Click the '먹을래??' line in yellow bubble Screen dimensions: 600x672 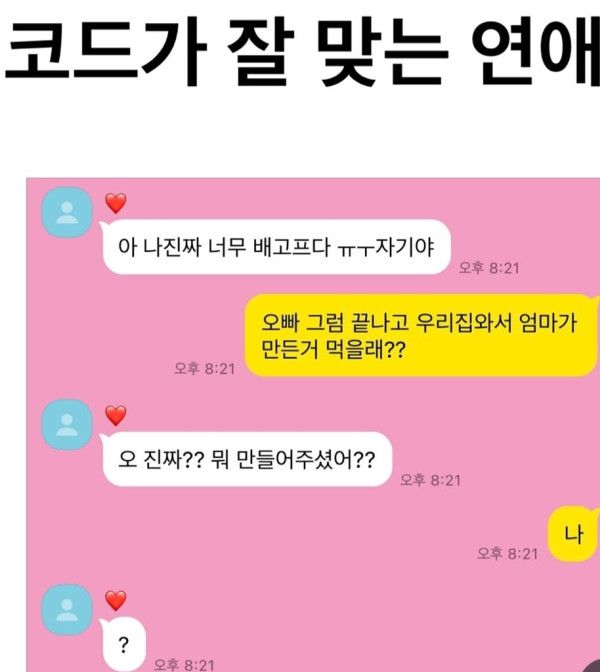(x=333, y=350)
